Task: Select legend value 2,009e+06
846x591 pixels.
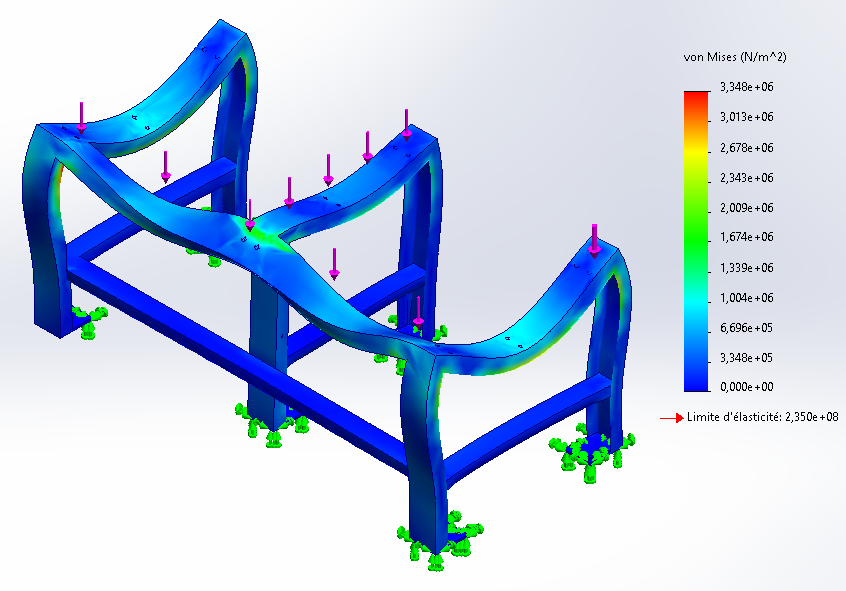Action: [x=747, y=208]
